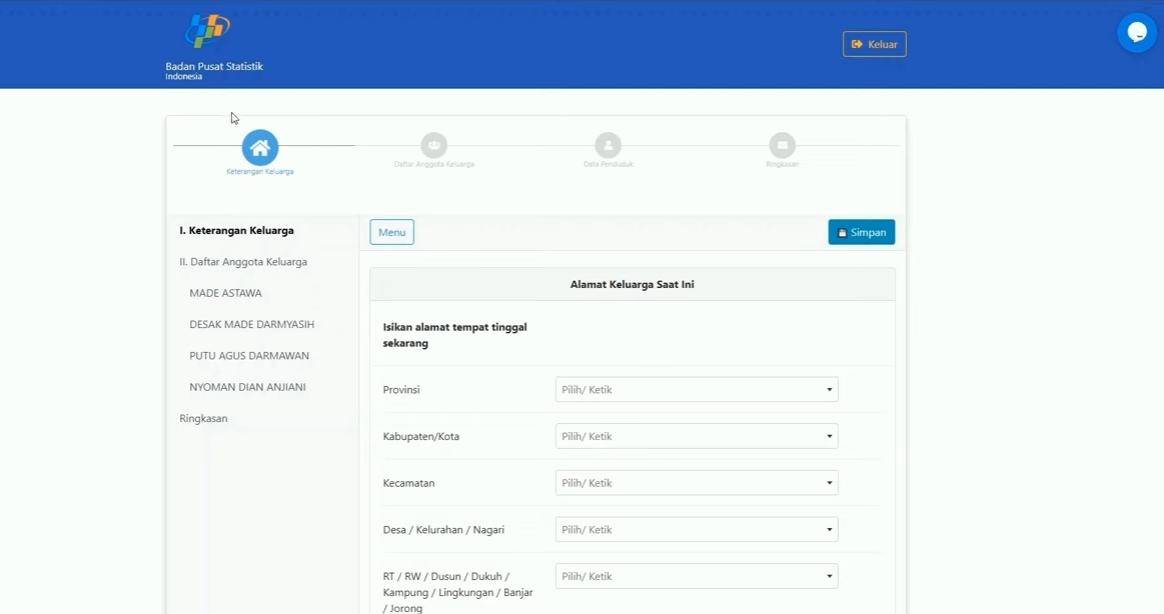Select the Keterangan Keluarga home step icon
This screenshot has height=614, width=1164.
tap(260, 148)
